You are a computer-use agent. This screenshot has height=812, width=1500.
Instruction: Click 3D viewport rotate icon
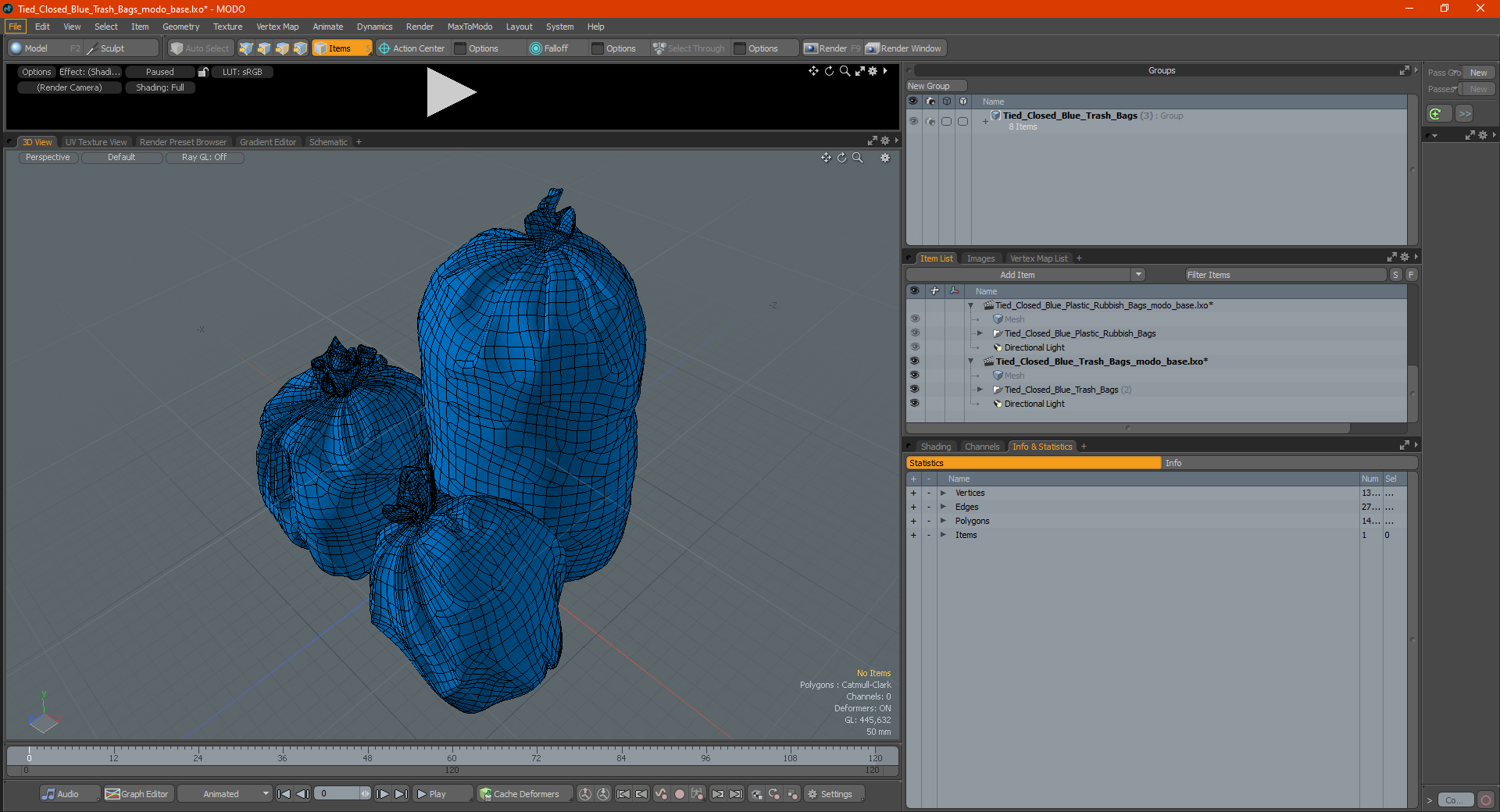841,158
